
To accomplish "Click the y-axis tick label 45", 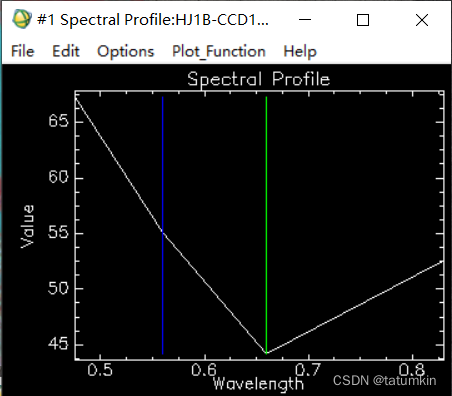I will [58, 343].
